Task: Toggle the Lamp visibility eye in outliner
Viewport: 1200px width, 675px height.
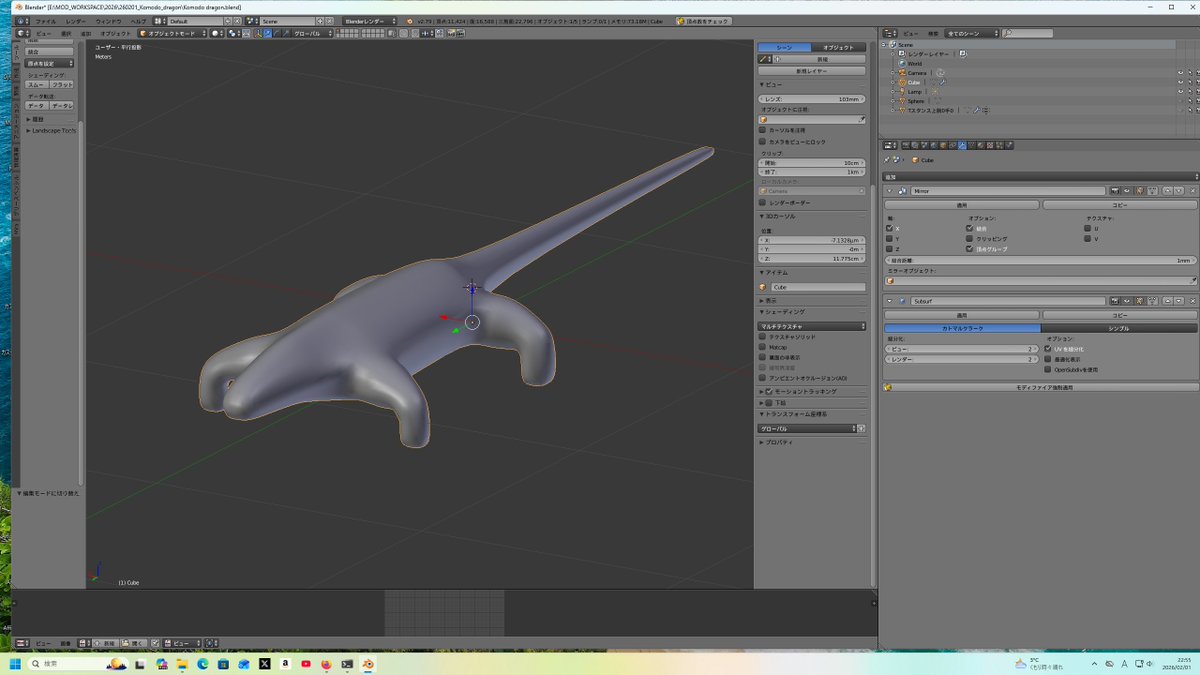Action: pyautogui.click(x=1180, y=92)
